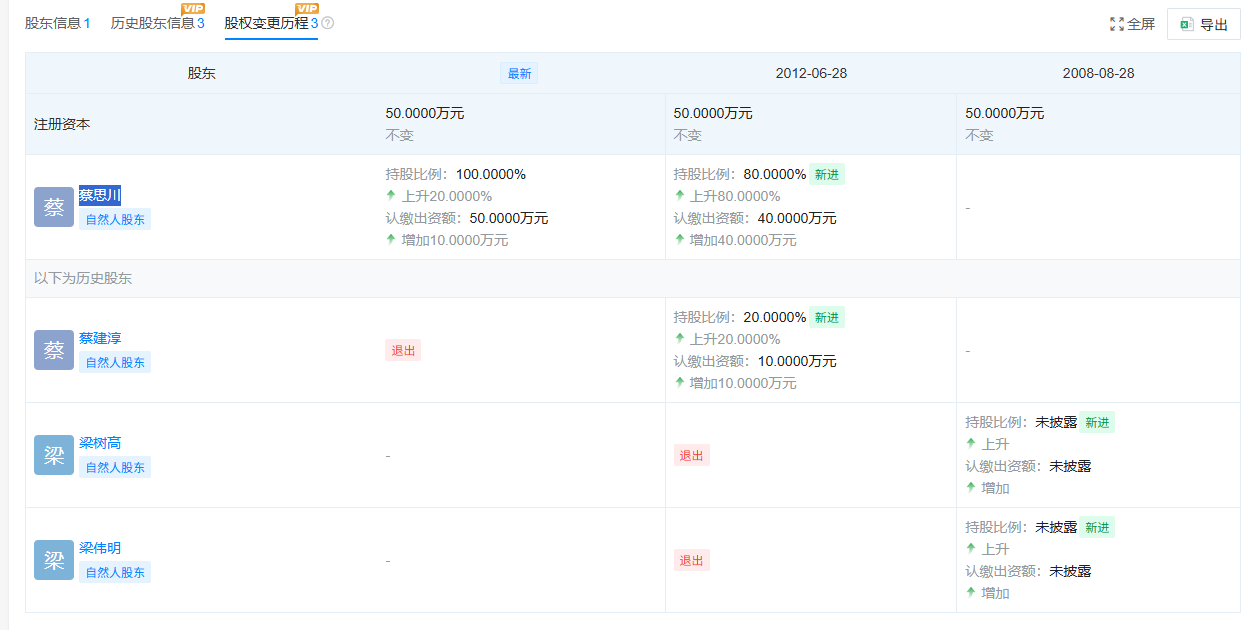Click 梁树高's avatar icon
This screenshot has height=630, width=1254.
pyautogui.click(x=53, y=455)
